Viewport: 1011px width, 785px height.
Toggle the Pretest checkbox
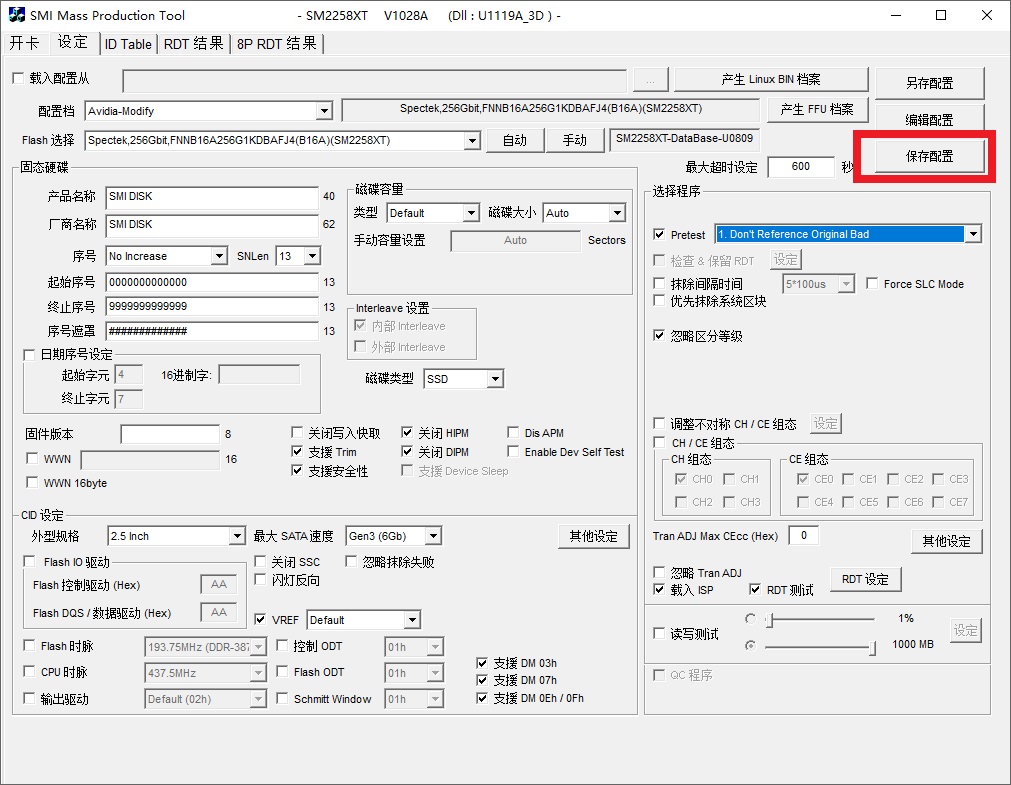tap(659, 234)
